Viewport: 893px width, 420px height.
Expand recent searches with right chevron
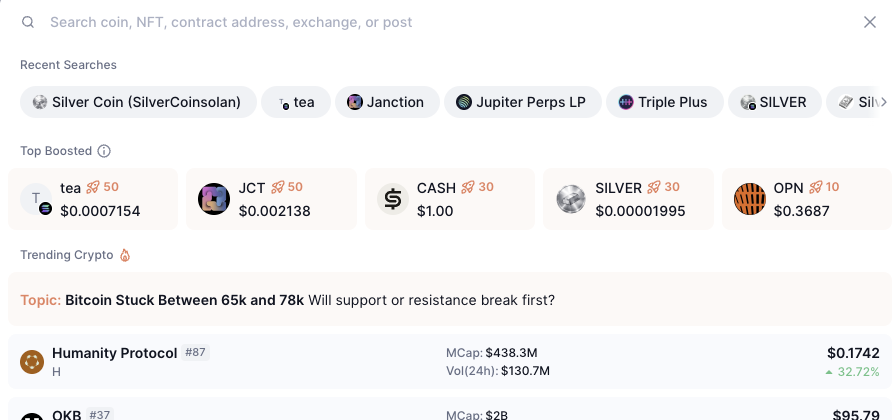pos(883,102)
